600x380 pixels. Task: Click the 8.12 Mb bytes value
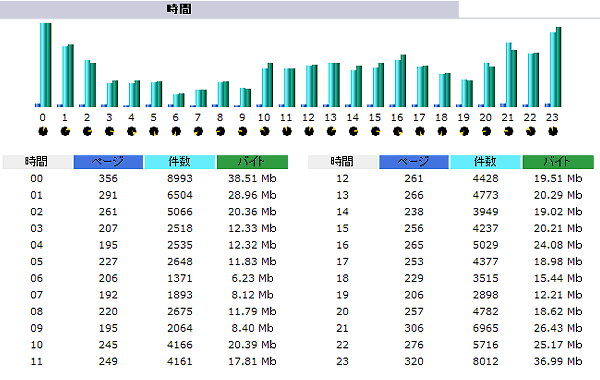tap(252, 295)
